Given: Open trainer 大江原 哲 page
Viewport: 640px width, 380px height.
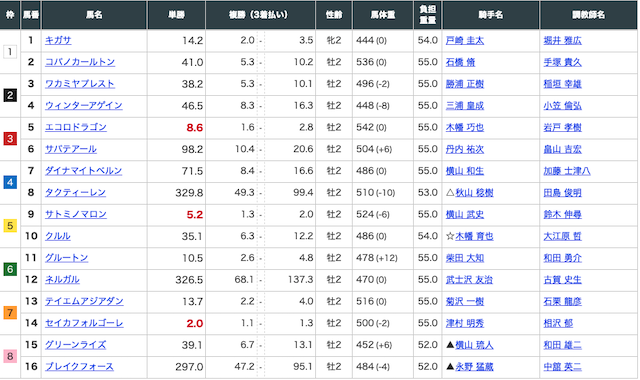Looking at the screenshot, I should [x=562, y=236].
